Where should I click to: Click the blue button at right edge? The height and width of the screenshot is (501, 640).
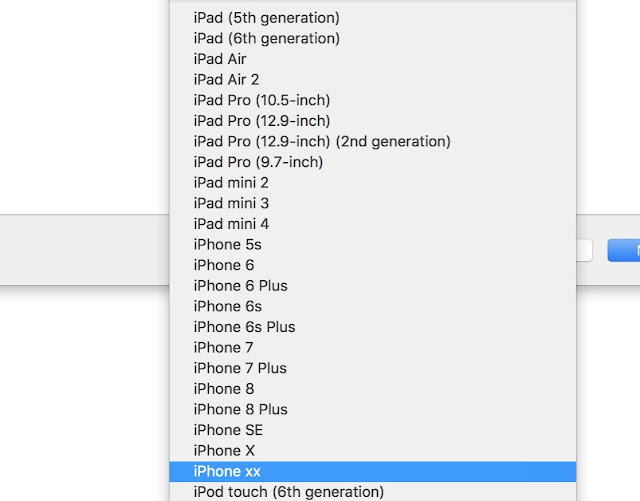(624, 250)
